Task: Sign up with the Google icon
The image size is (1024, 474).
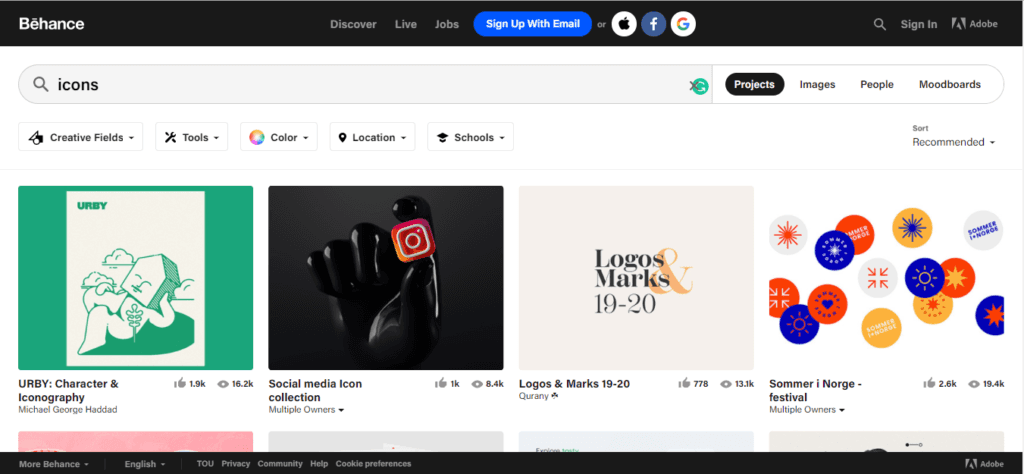Action: 683,24
